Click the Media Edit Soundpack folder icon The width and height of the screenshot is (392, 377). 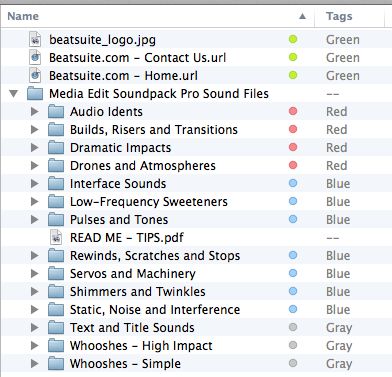(35, 94)
